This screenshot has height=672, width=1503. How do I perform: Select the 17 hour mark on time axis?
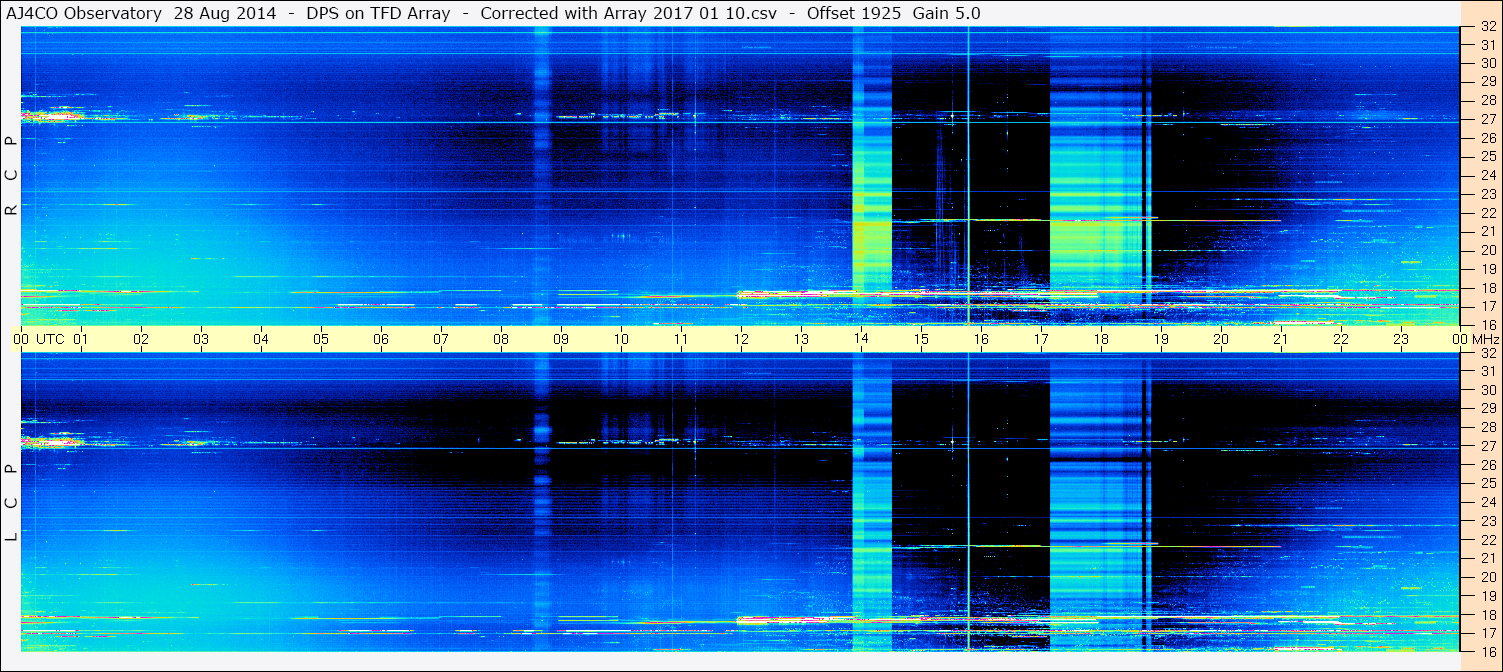click(x=1041, y=339)
